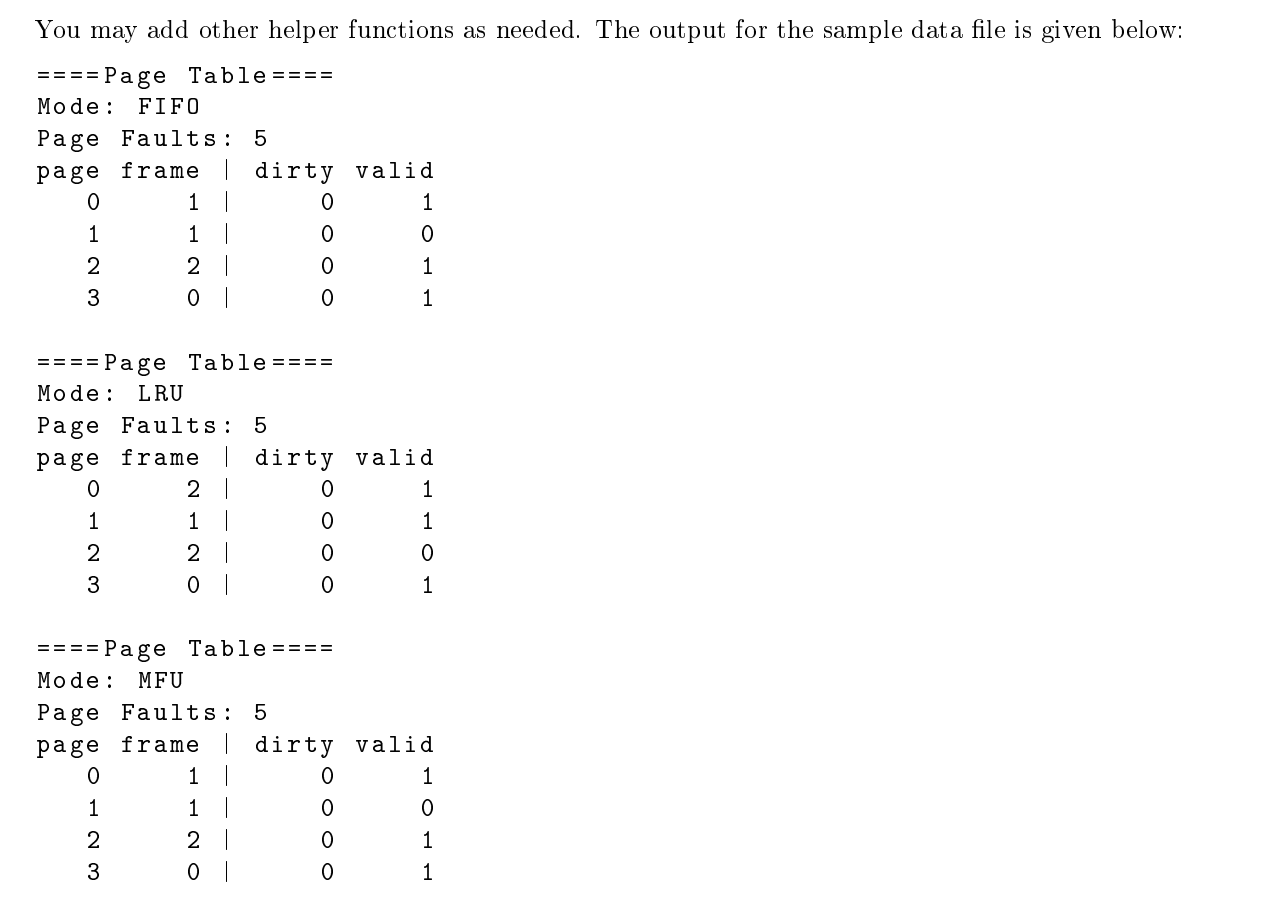Click the page 3 row in MFU table
Screen dimensions: 1266x898
coord(260,872)
